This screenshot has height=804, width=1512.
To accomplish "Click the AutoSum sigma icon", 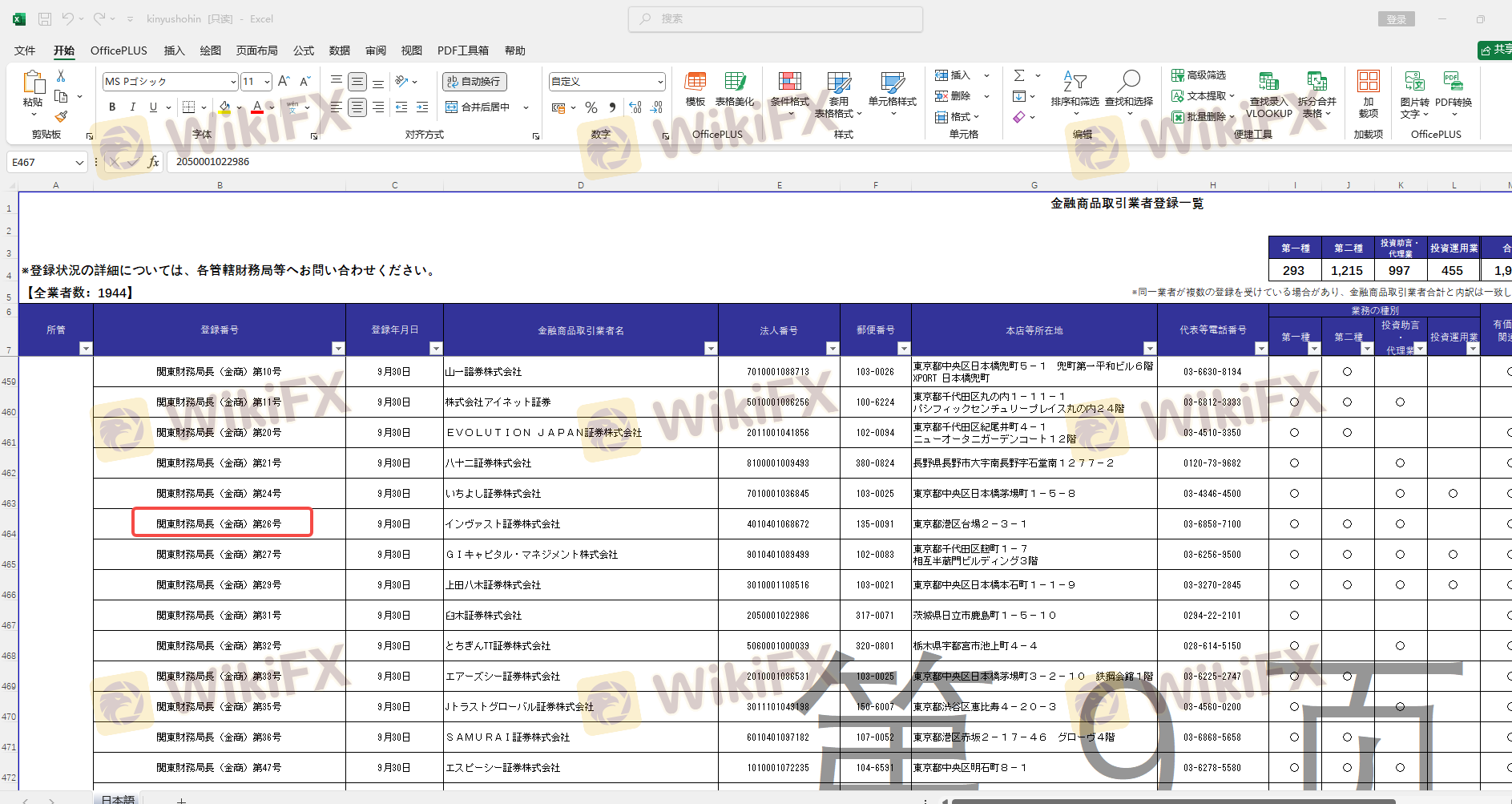I will click(x=1018, y=75).
